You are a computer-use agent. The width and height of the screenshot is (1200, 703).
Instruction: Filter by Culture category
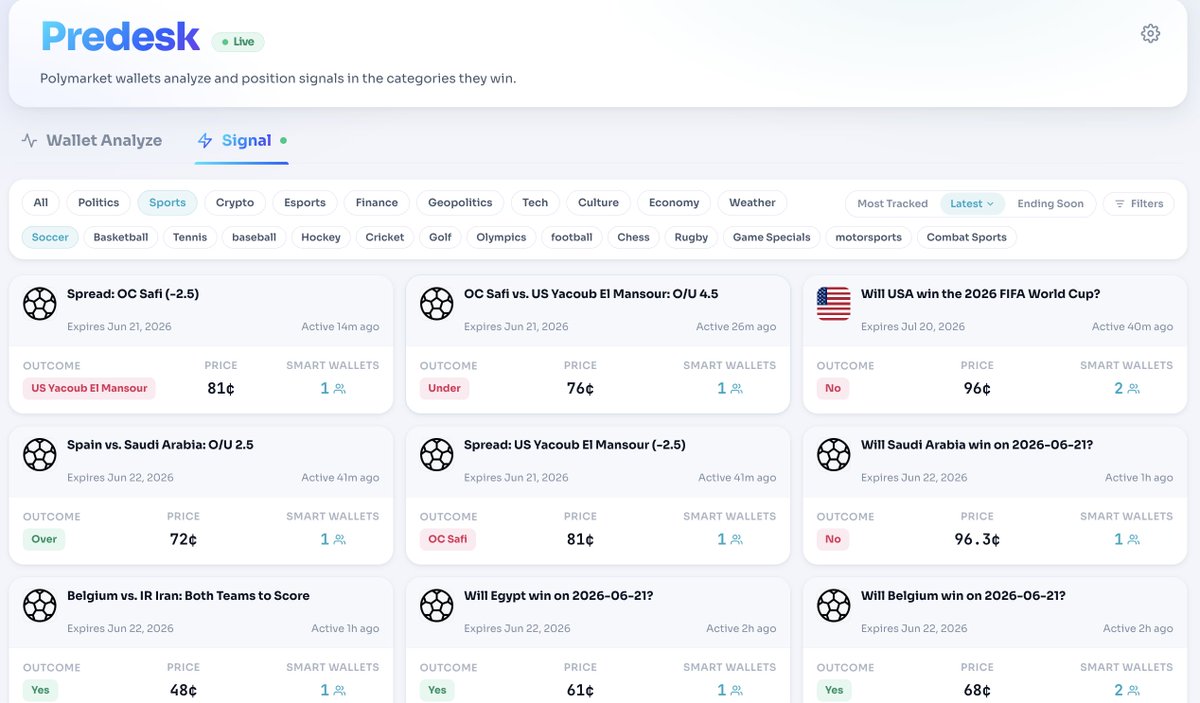tap(598, 203)
